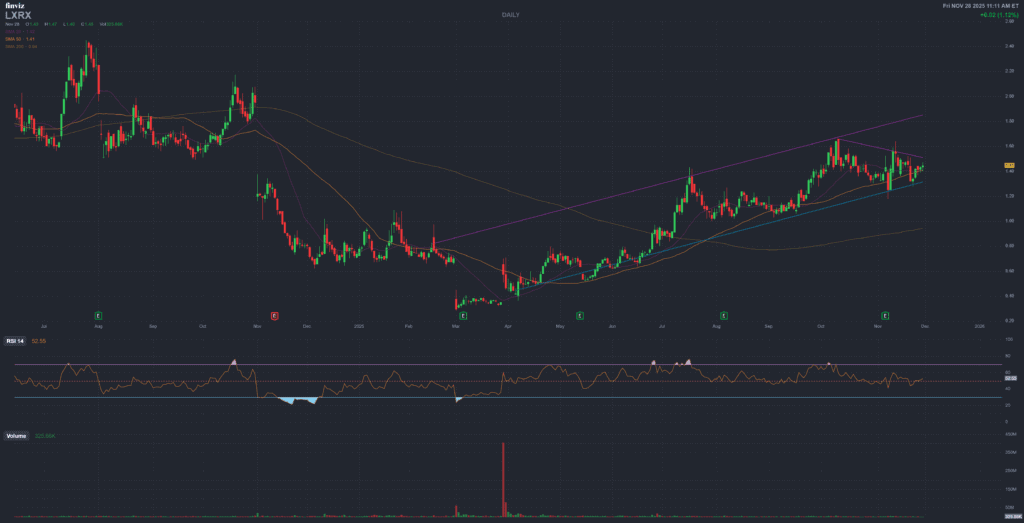Click the LXRX ticker symbol
This screenshot has width=1024, height=523.
tap(19, 16)
